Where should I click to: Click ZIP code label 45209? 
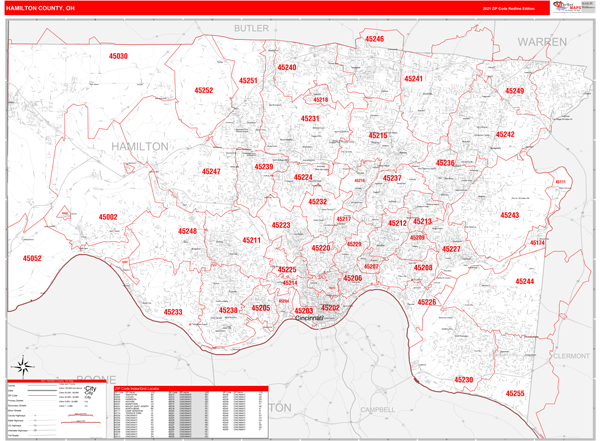417,238
